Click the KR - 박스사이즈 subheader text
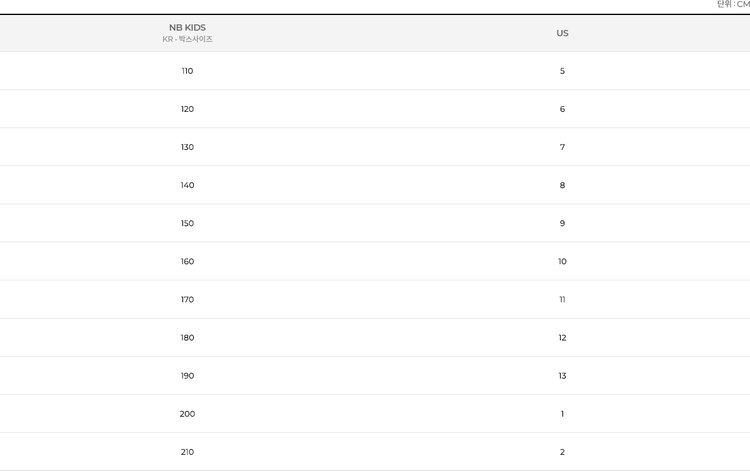750x471 pixels. click(x=188, y=39)
